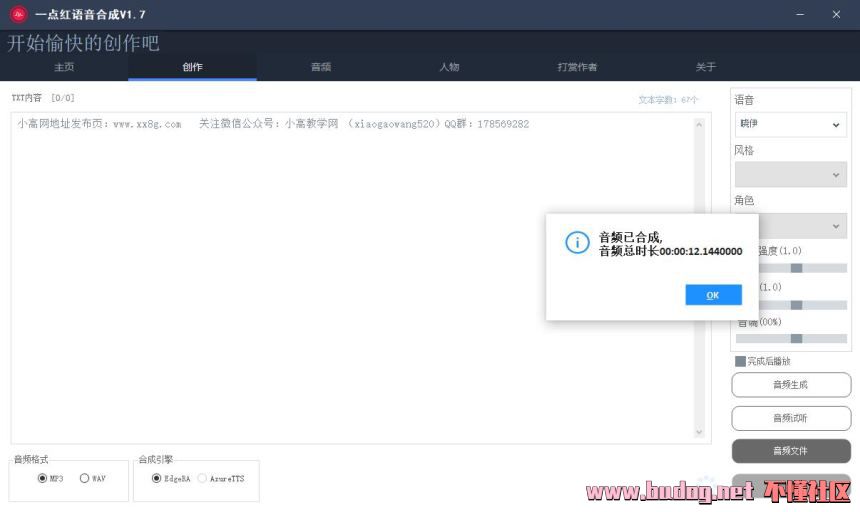Click the text area scrollbar up arrow
The image size is (860, 512).
pyautogui.click(x=699, y=125)
